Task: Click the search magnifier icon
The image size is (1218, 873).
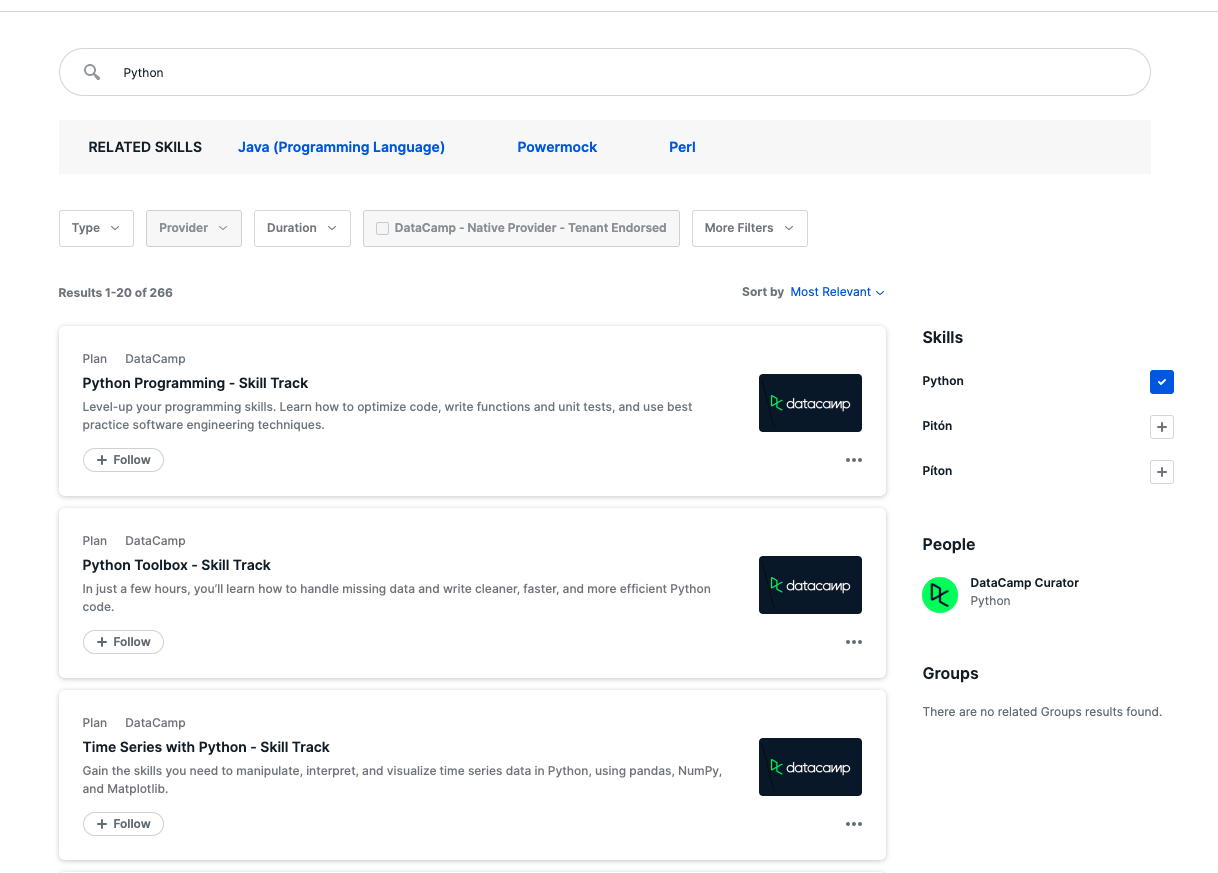Action: pyautogui.click(x=92, y=72)
